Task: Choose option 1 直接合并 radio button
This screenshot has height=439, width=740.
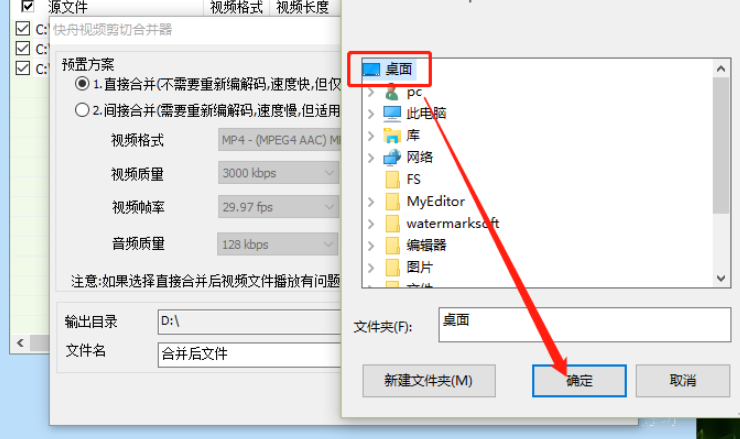Action: point(82,84)
